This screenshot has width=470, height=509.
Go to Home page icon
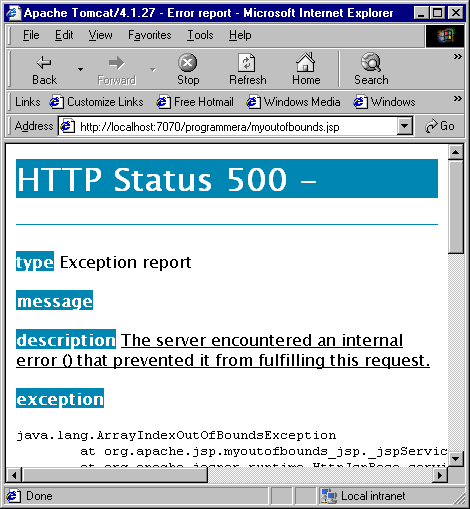[306, 62]
